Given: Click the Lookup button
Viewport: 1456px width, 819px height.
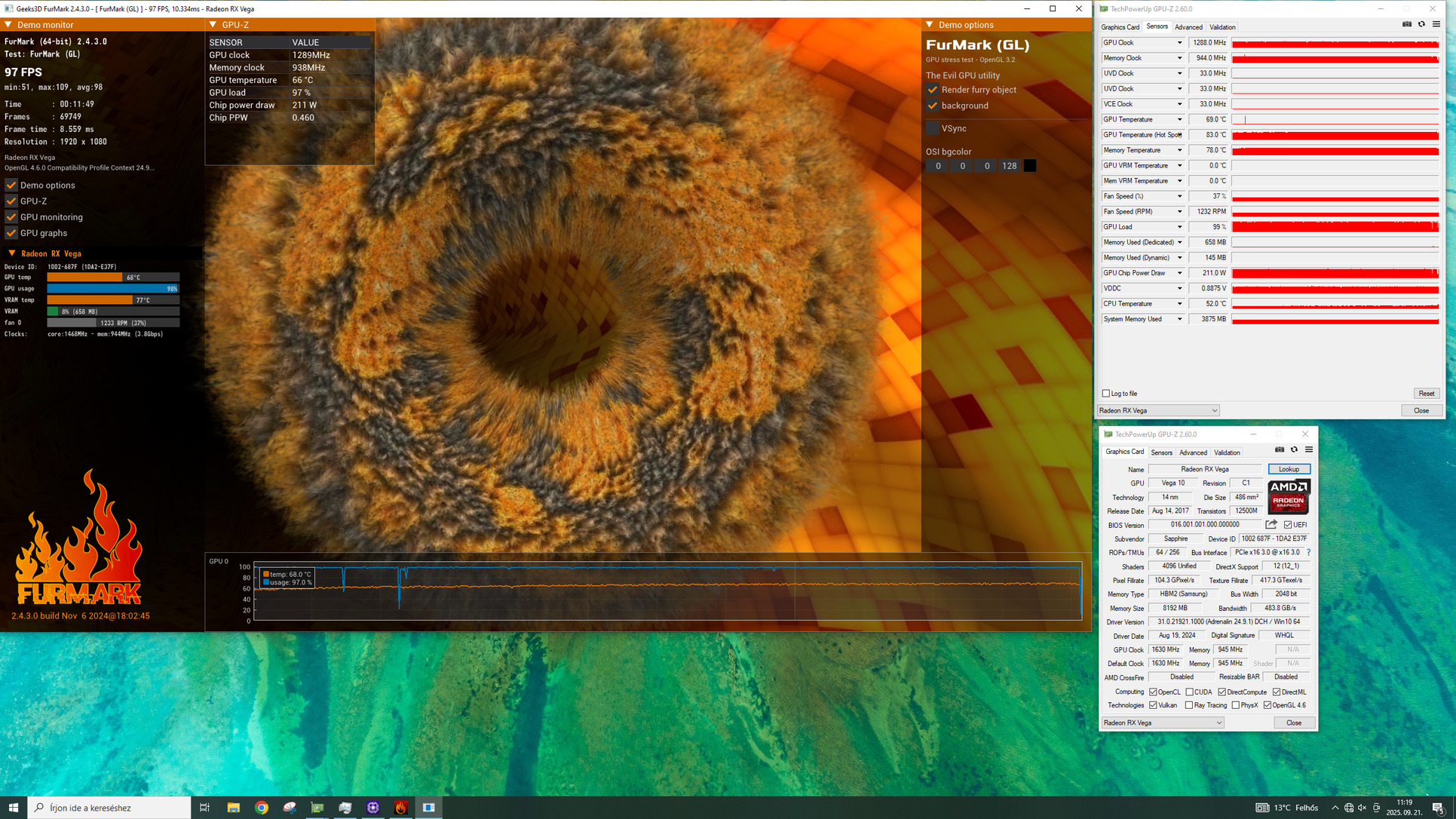Looking at the screenshot, I should click(x=1289, y=469).
